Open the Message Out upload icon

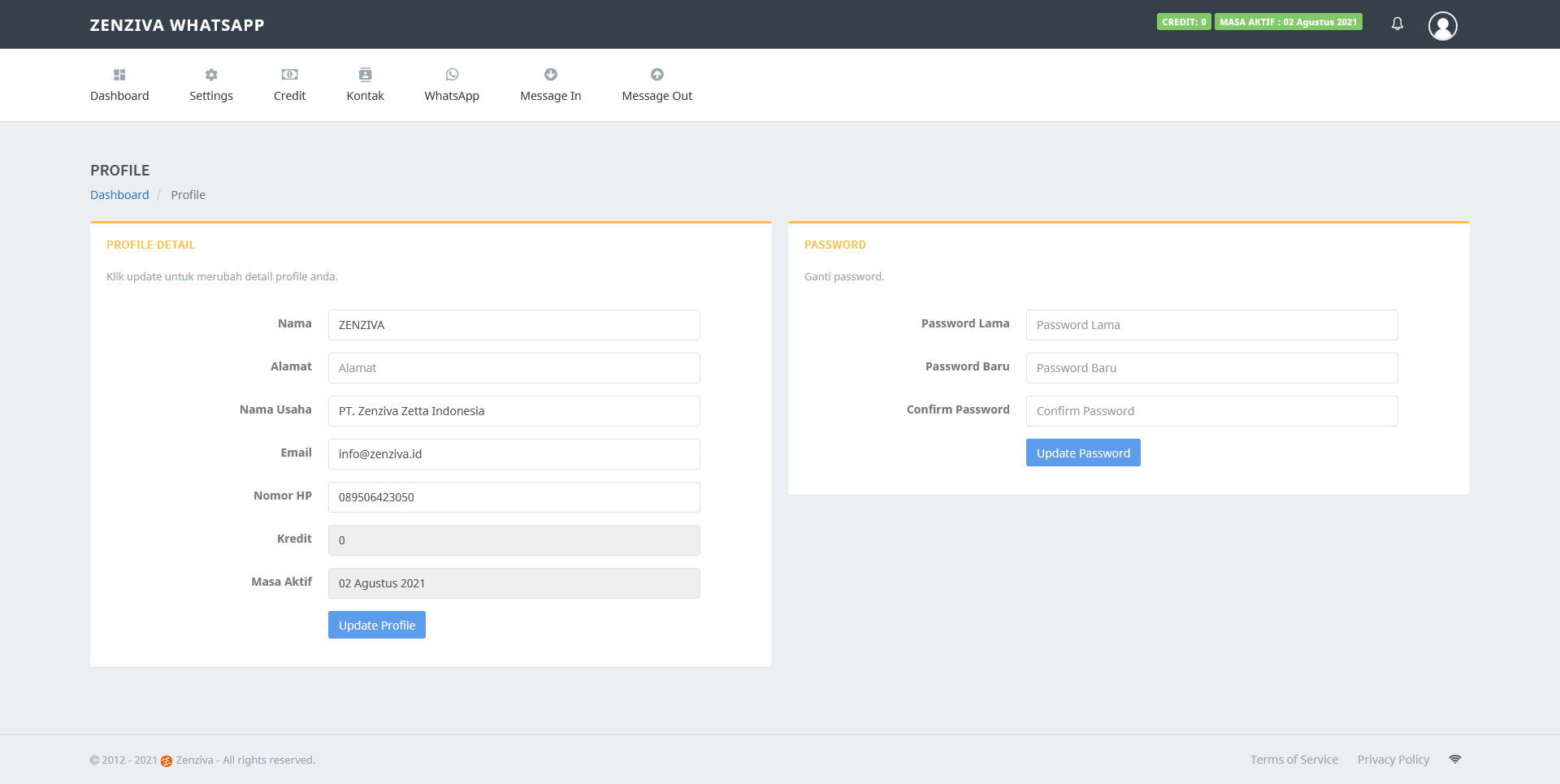(657, 75)
